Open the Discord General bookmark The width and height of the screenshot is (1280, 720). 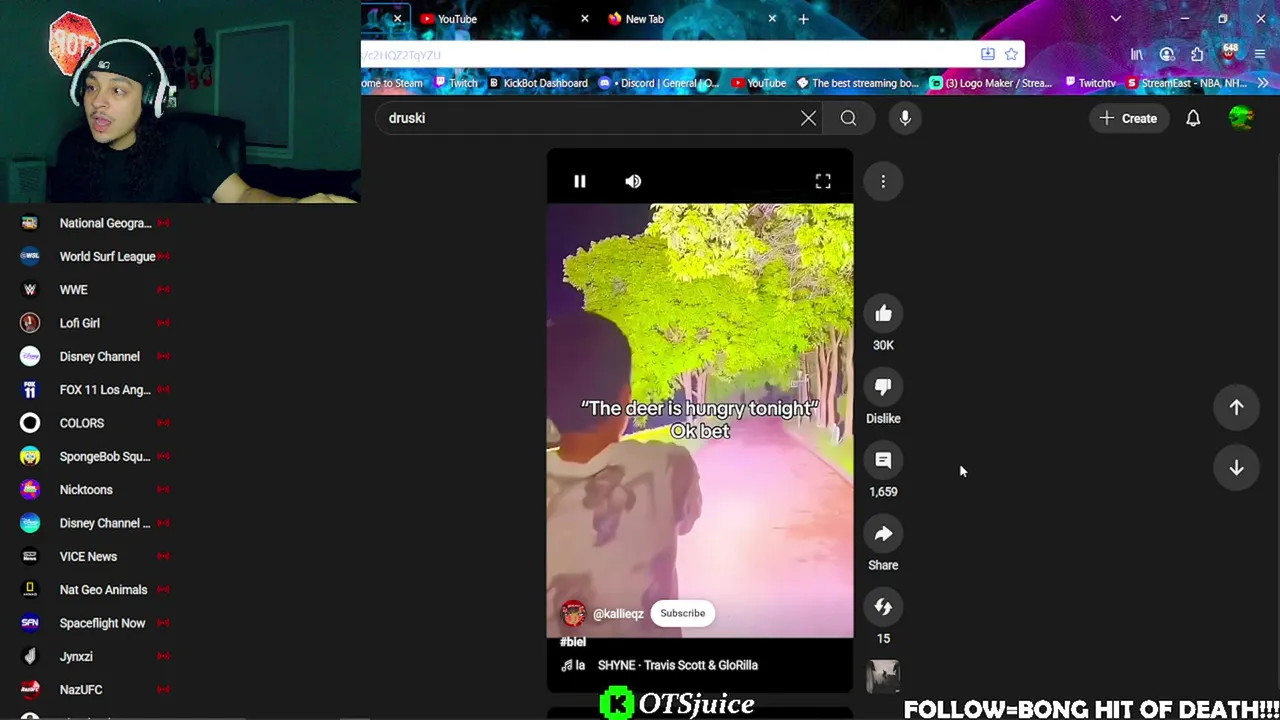(x=659, y=83)
